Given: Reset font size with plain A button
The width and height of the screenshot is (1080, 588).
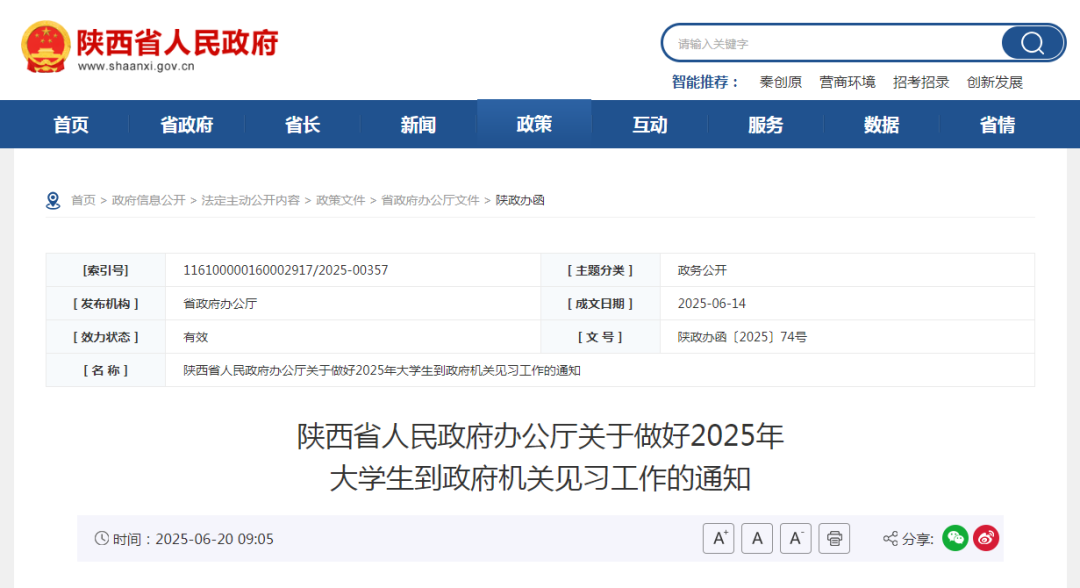Looking at the screenshot, I should click(757, 538).
